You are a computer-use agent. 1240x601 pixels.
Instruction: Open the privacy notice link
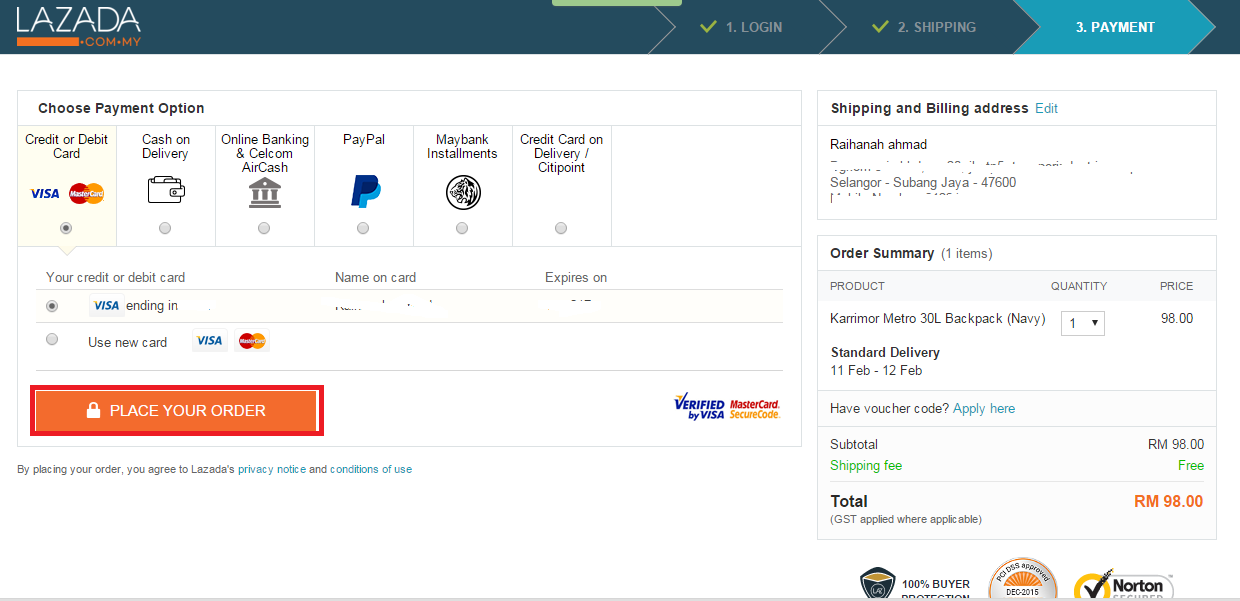coord(272,469)
